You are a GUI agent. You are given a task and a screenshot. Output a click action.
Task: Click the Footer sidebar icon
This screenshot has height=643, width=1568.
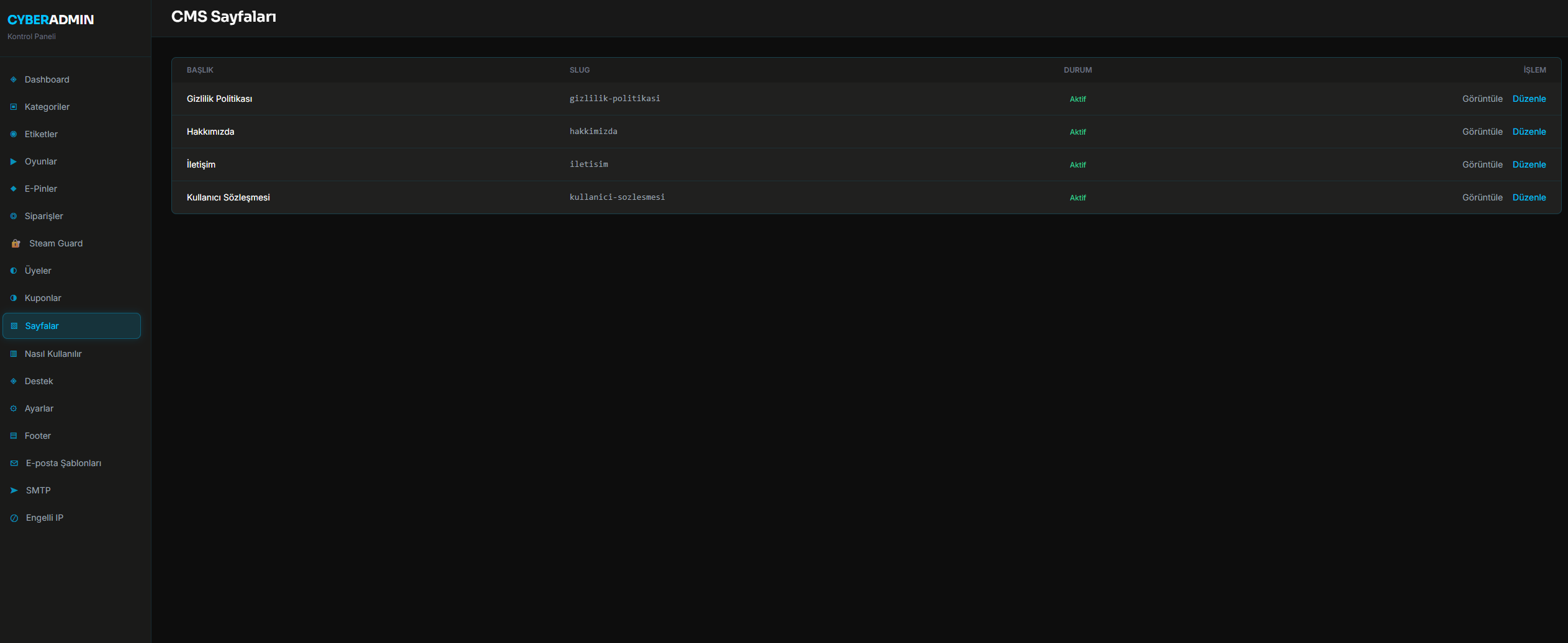click(14, 436)
